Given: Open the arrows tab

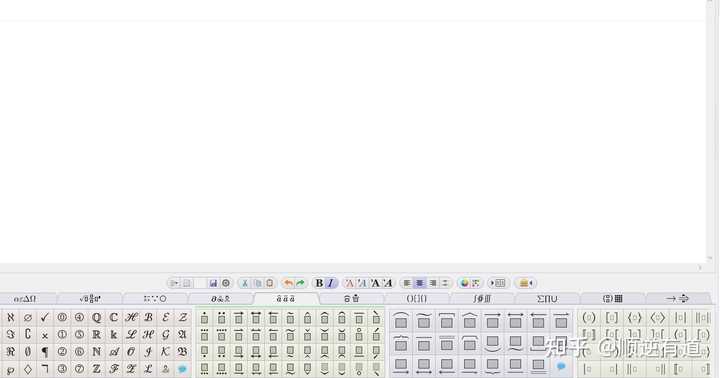Looking at the screenshot, I should pyautogui.click(x=678, y=299).
